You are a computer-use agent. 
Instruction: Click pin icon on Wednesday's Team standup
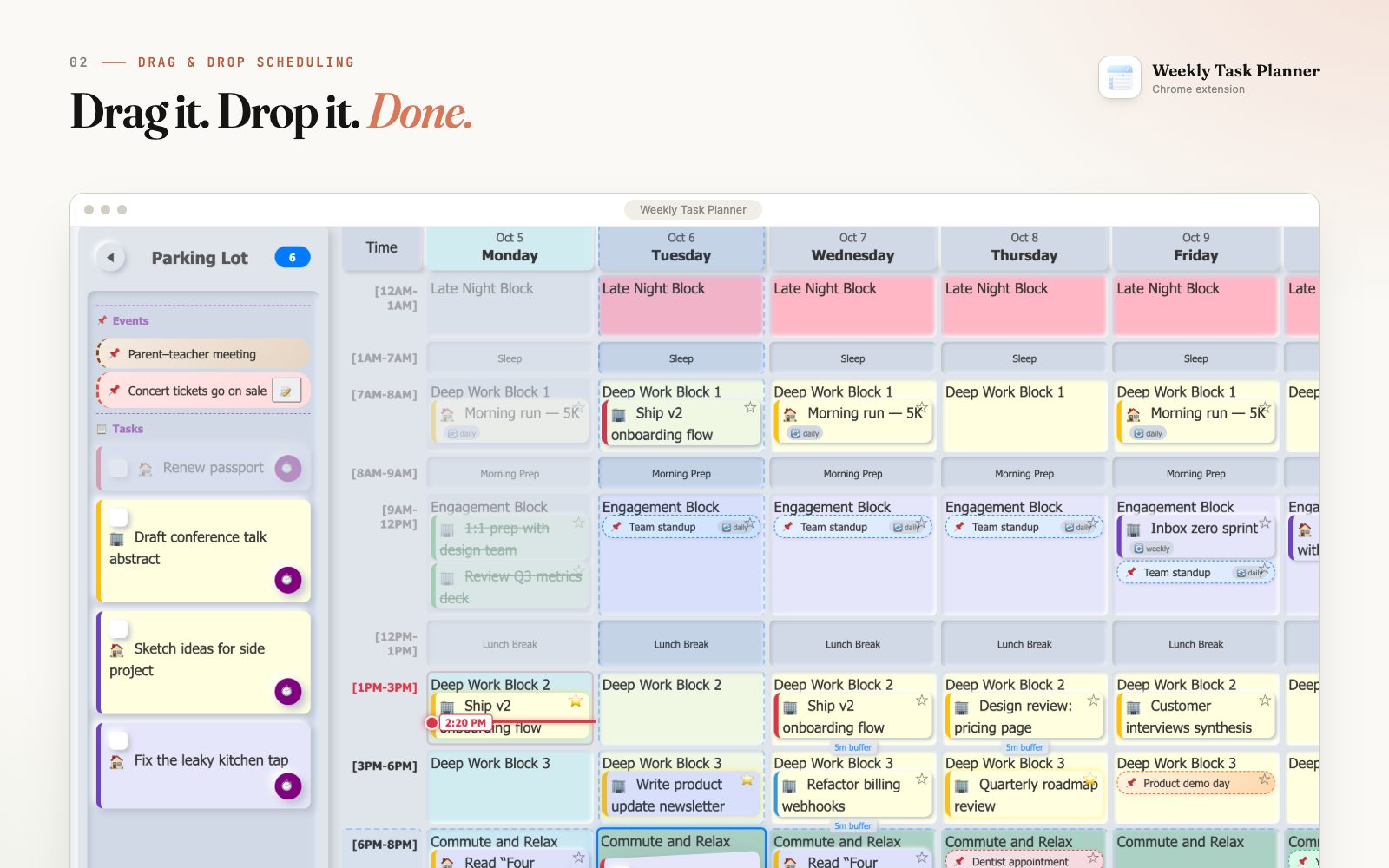[788, 526]
